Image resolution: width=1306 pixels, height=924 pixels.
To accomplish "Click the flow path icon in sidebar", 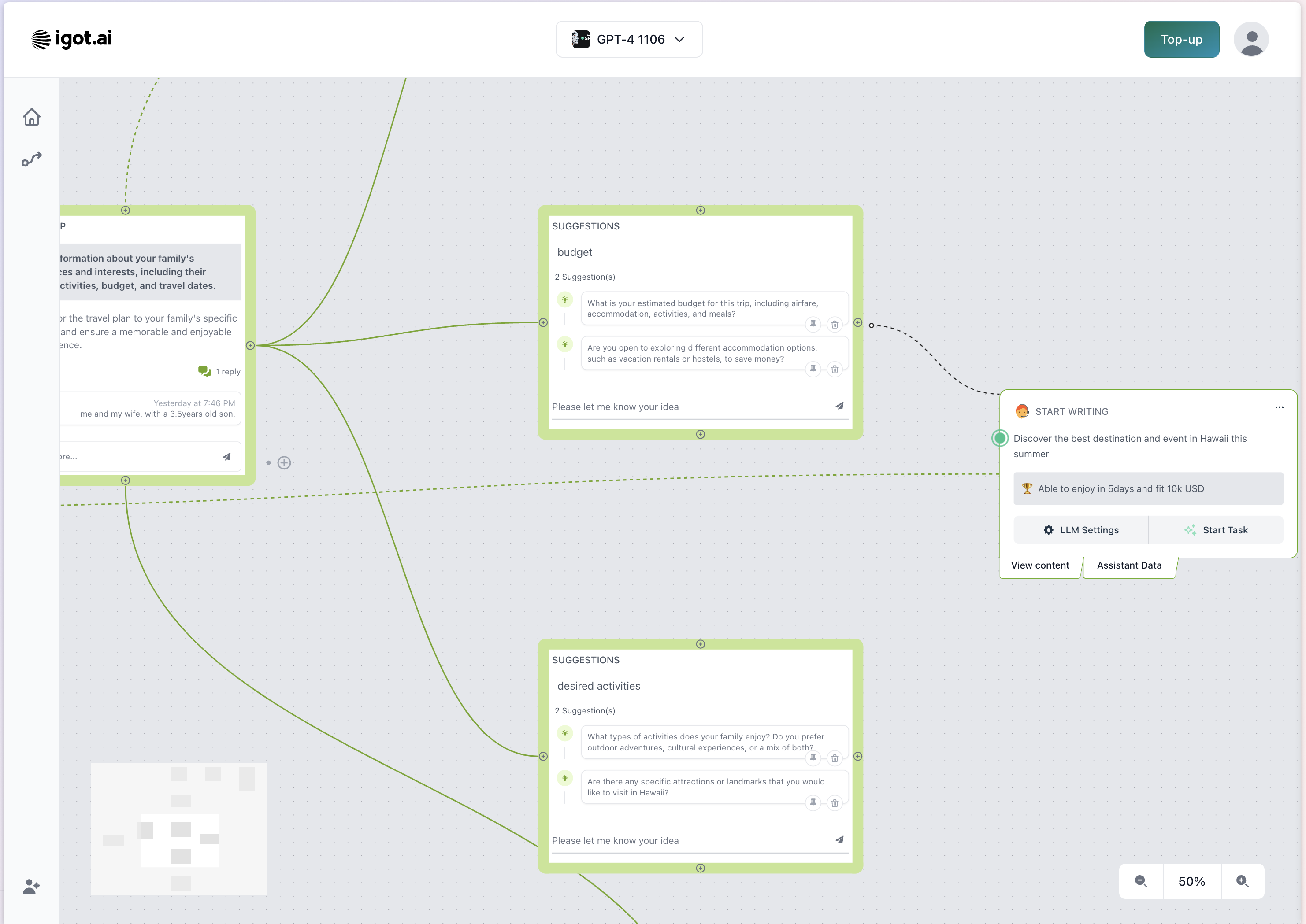I will 31,160.
